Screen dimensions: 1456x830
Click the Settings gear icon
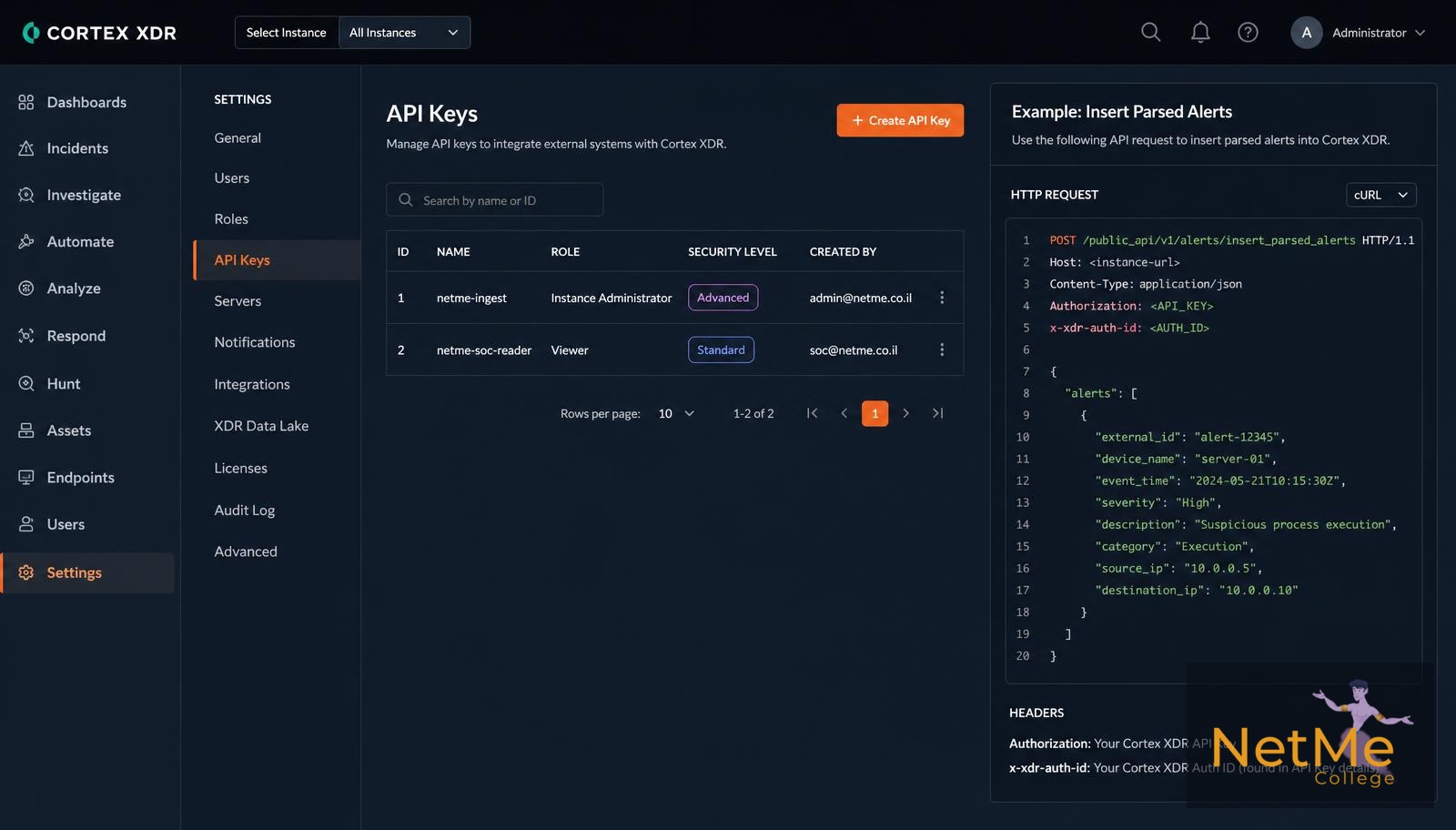point(26,572)
